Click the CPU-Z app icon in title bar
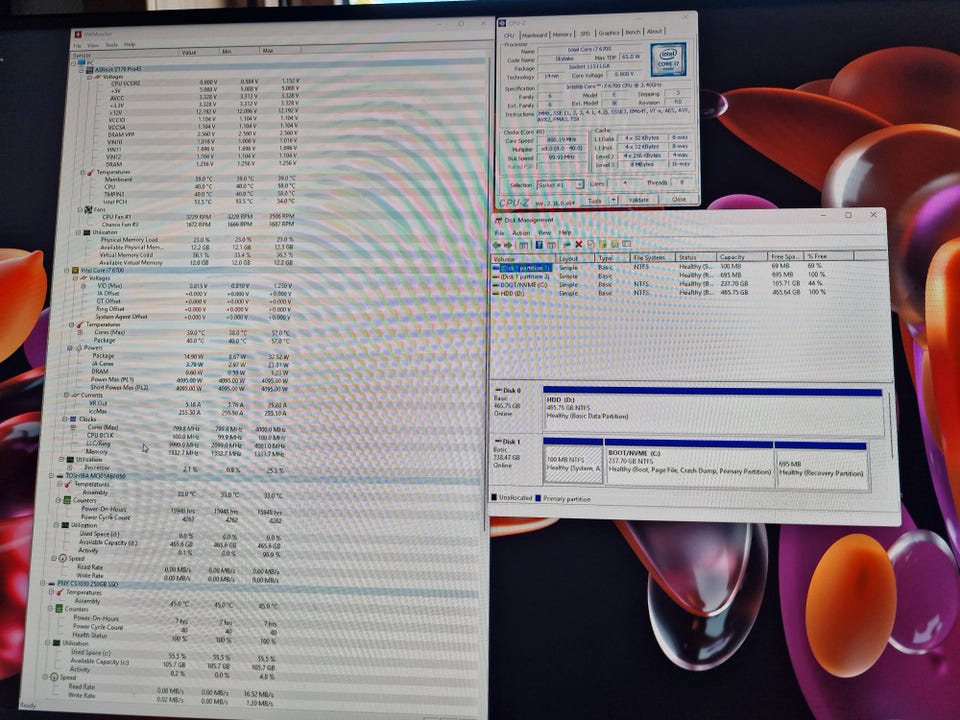Image resolution: width=960 pixels, height=720 pixels. (502, 23)
